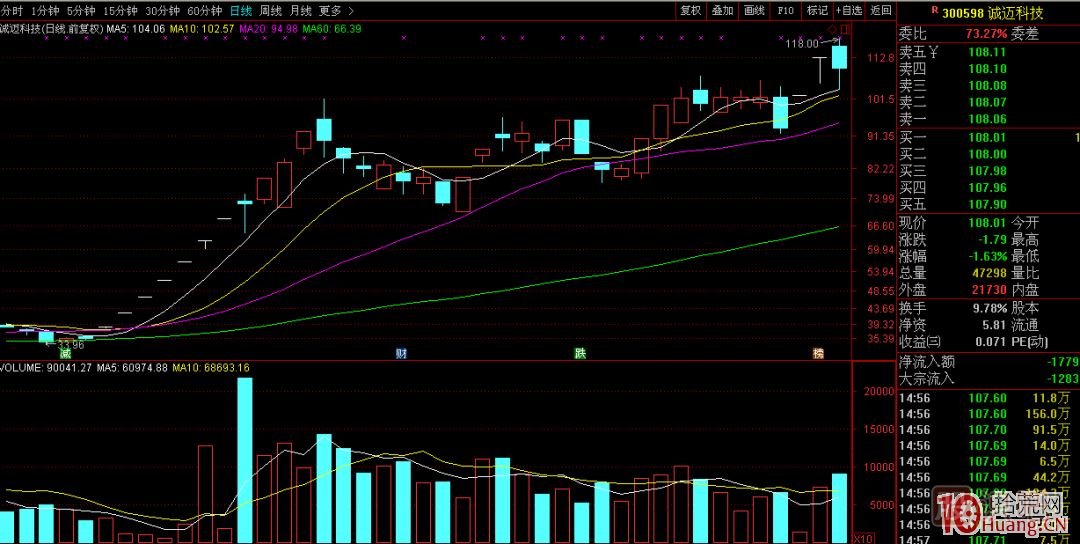
Task: Click the 财 financial marker icon
Action: (401, 353)
